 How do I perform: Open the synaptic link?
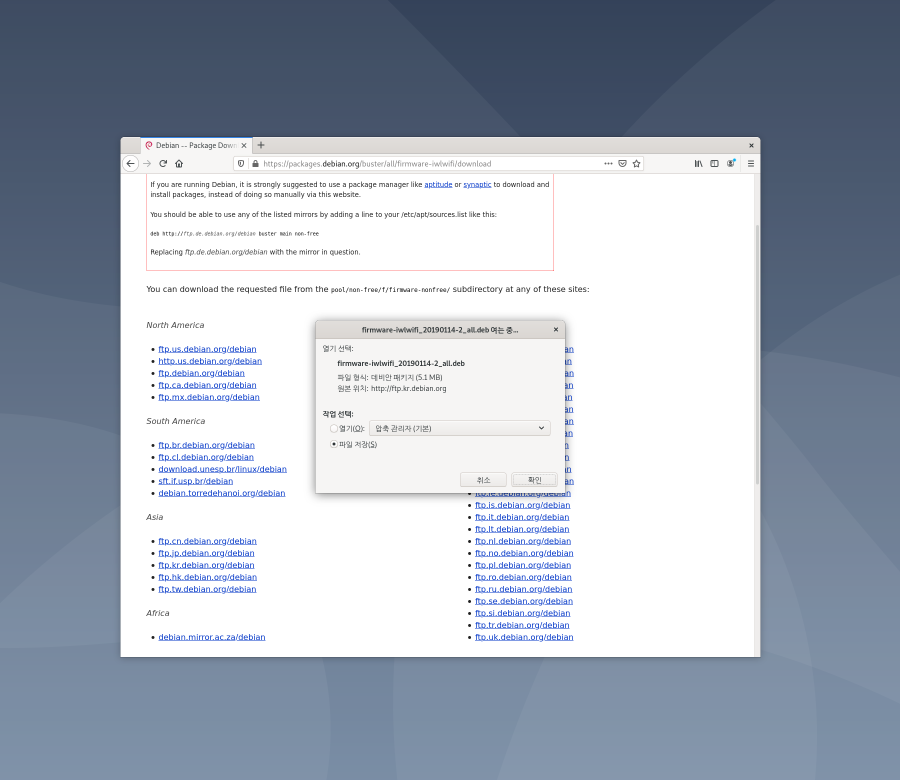pyautogui.click(x=477, y=184)
